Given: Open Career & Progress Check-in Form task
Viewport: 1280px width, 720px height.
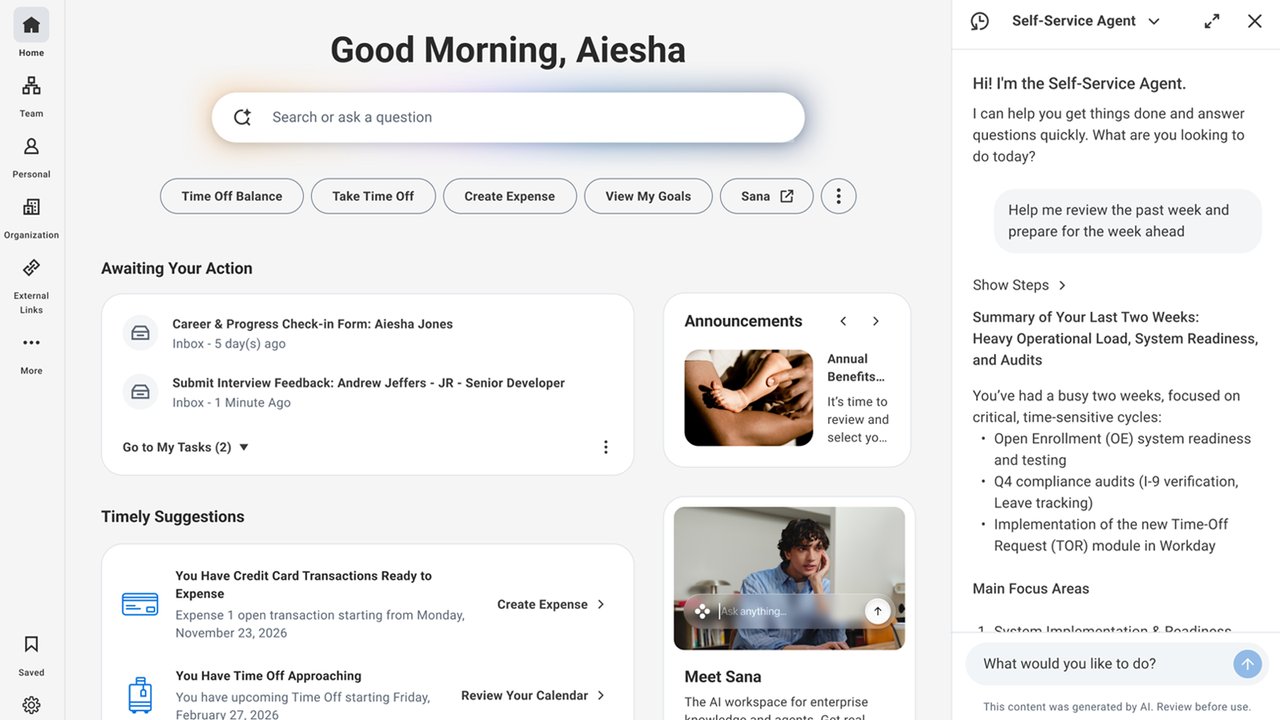Looking at the screenshot, I should pyautogui.click(x=313, y=324).
